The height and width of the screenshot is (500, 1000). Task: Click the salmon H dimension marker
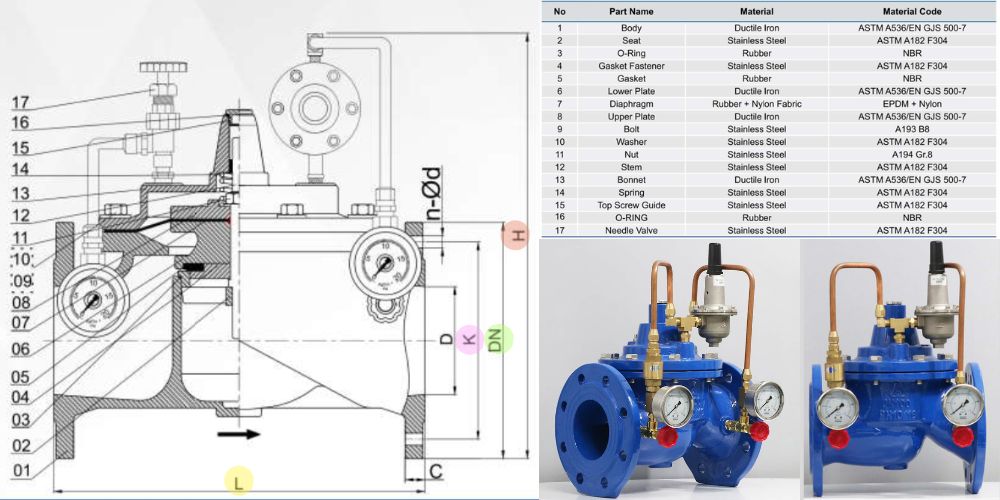coord(514,235)
